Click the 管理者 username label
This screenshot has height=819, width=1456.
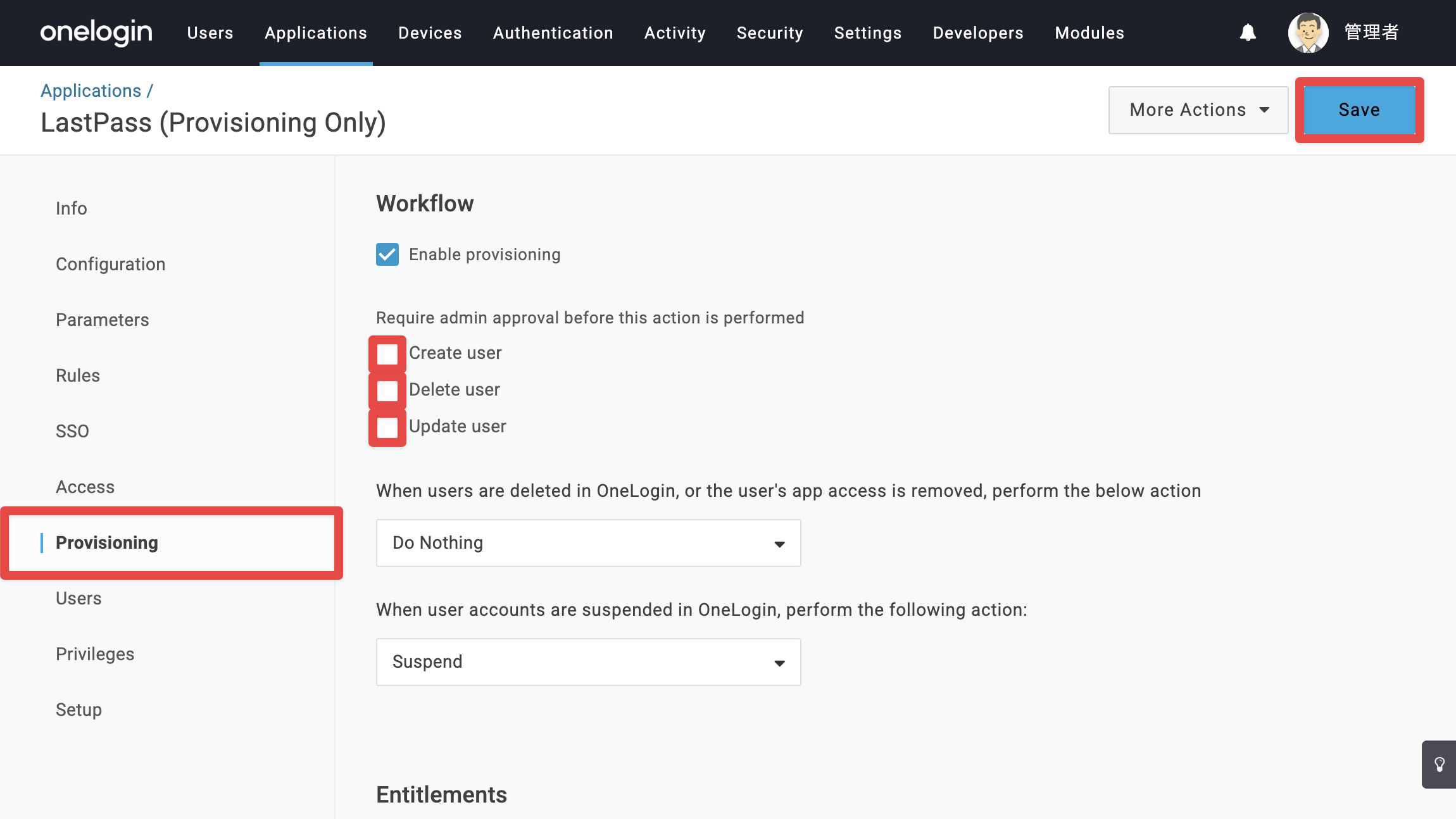click(x=1372, y=32)
